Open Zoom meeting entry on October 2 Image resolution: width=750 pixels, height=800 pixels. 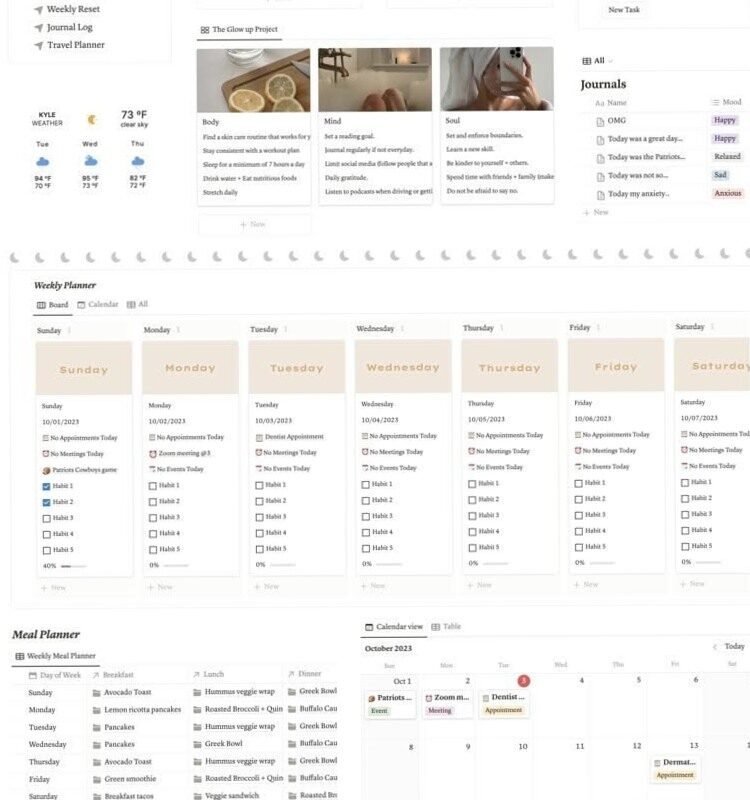(447, 704)
